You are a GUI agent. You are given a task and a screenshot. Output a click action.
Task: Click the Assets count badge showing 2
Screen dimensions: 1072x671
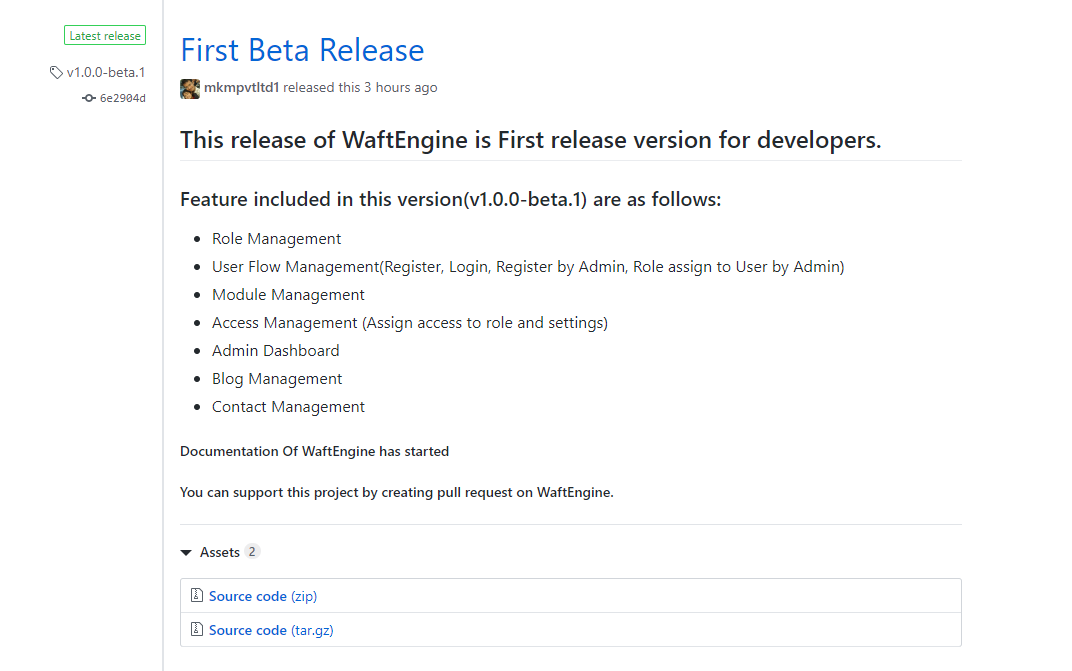pyautogui.click(x=252, y=552)
